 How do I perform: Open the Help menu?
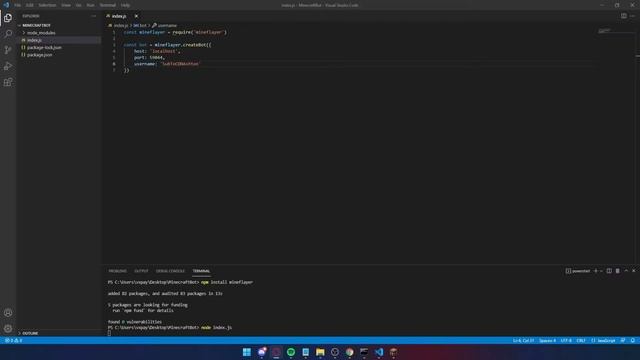coord(125,5)
